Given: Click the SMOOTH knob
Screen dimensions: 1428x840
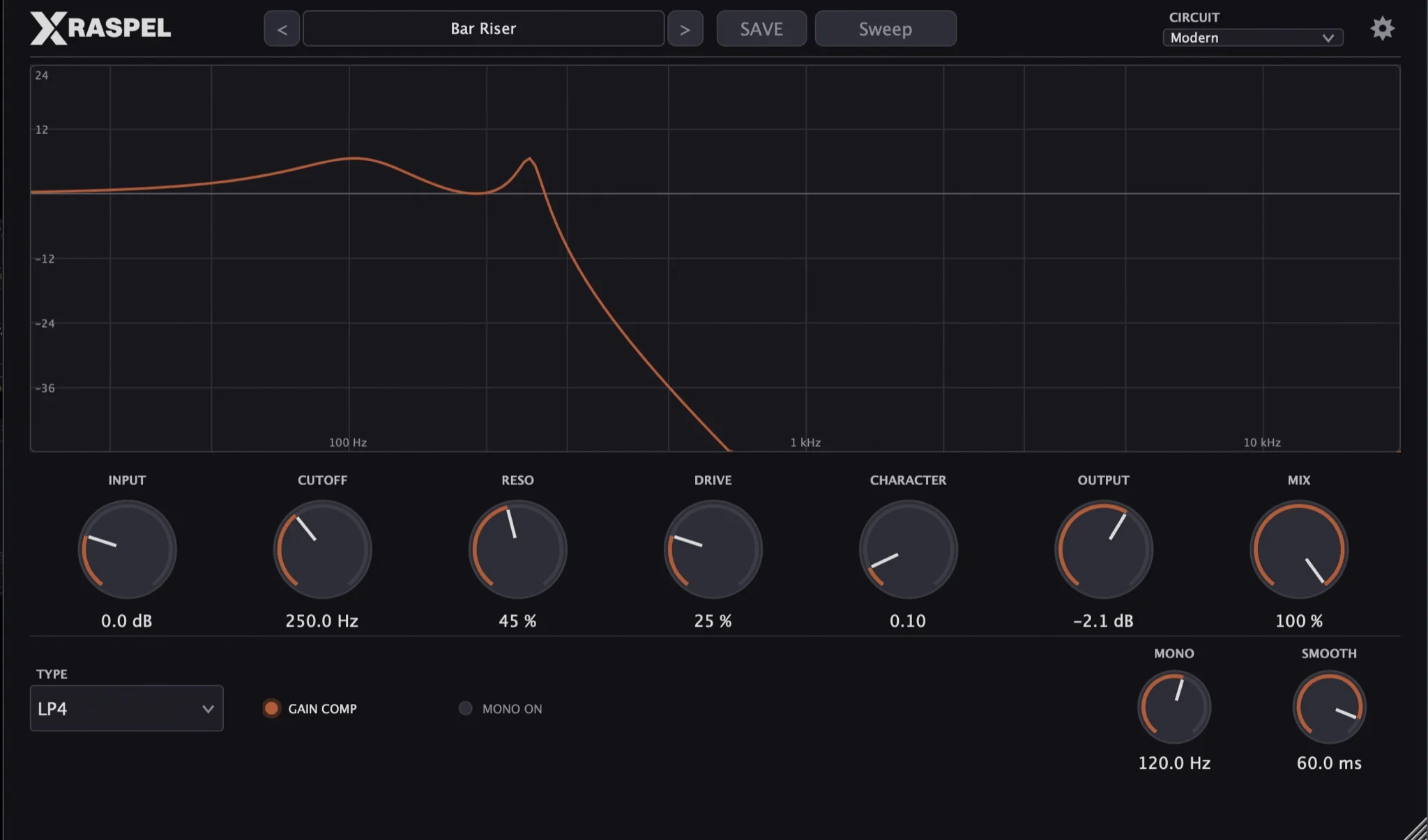Looking at the screenshot, I should pyautogui.click(x=1329, y=707).
